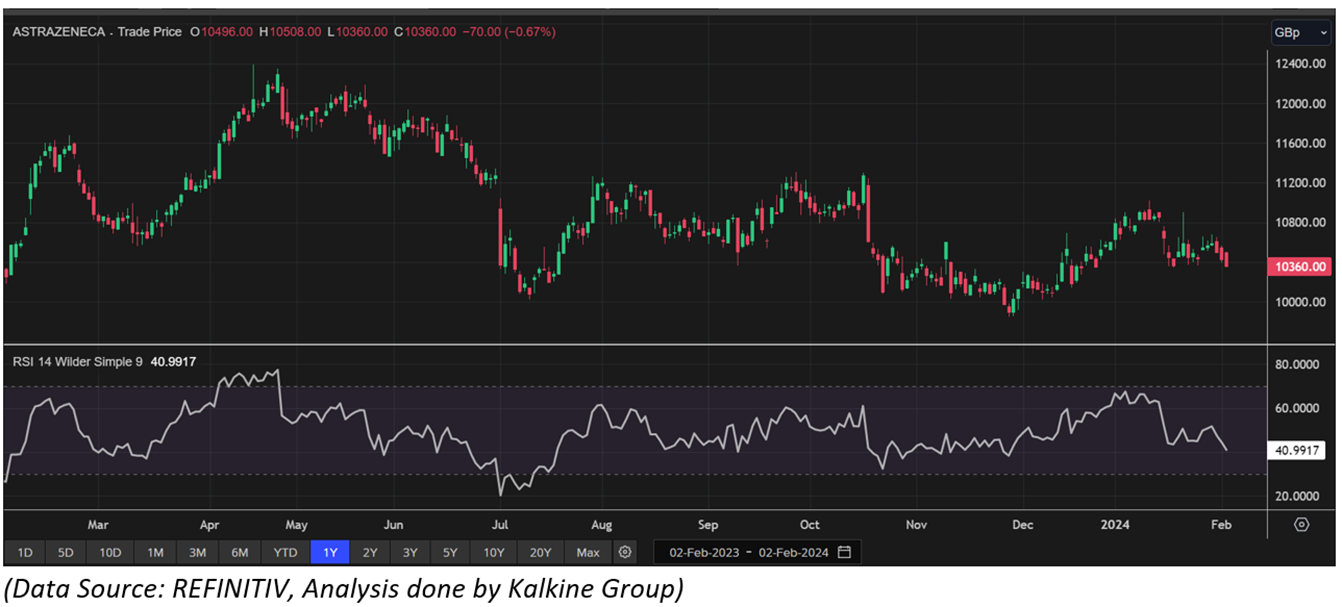This screenshot has height=607, width=1342.
Task: Select the 10Y time range
Action: 494,552
